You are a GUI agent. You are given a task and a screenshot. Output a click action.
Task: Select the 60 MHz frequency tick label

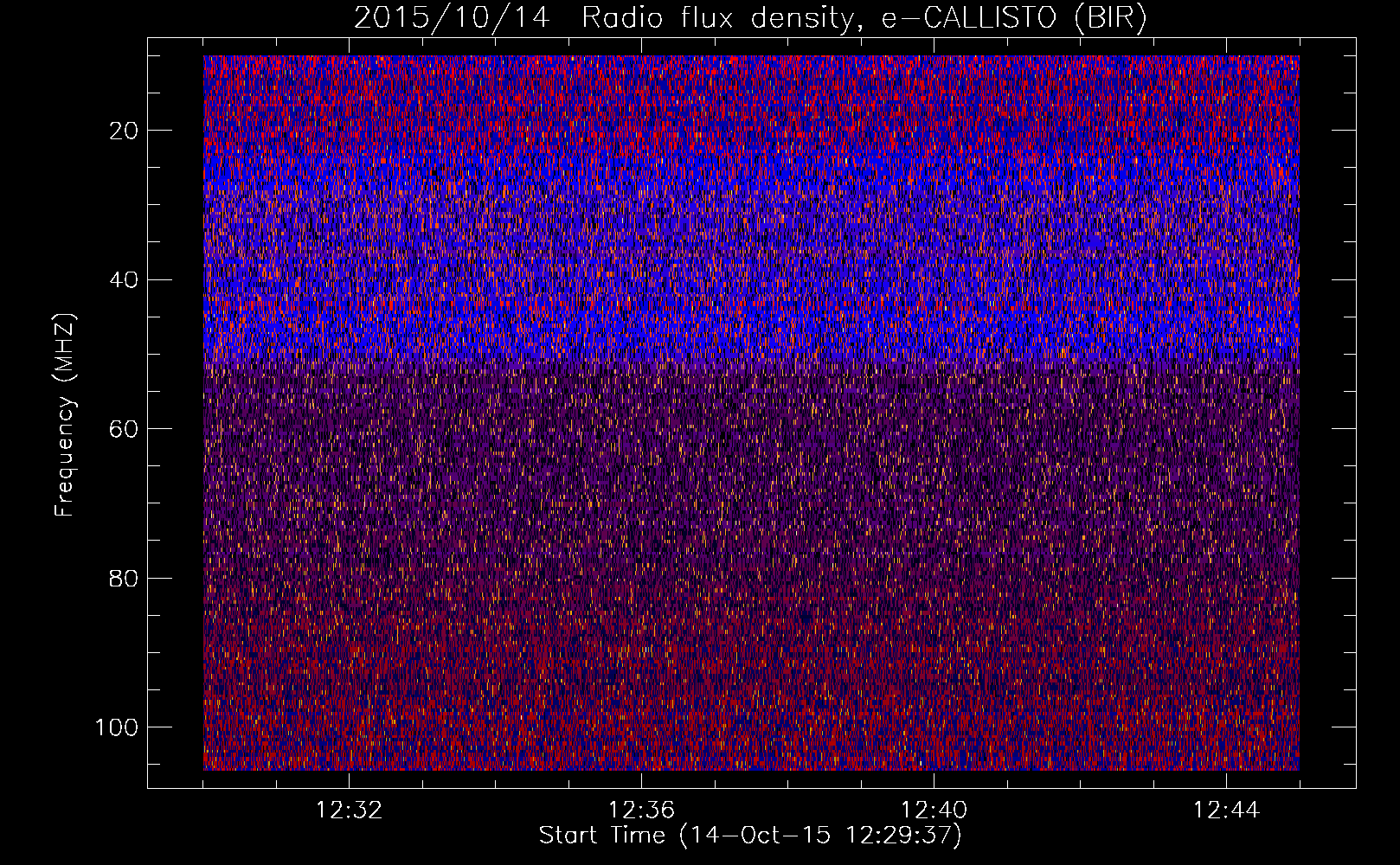(x=125, y=429)
